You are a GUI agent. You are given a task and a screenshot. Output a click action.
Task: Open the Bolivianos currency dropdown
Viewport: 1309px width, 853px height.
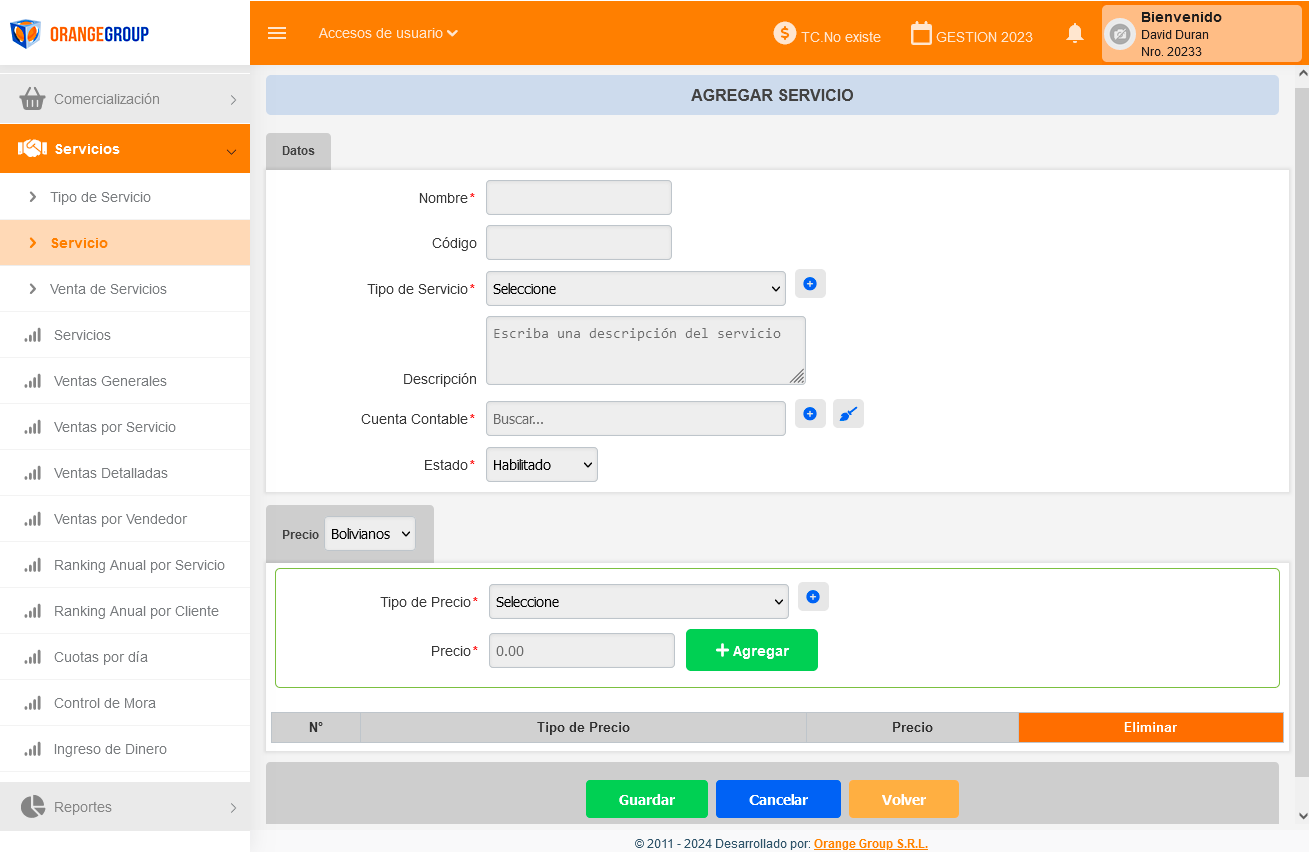[x=370, y=534]
